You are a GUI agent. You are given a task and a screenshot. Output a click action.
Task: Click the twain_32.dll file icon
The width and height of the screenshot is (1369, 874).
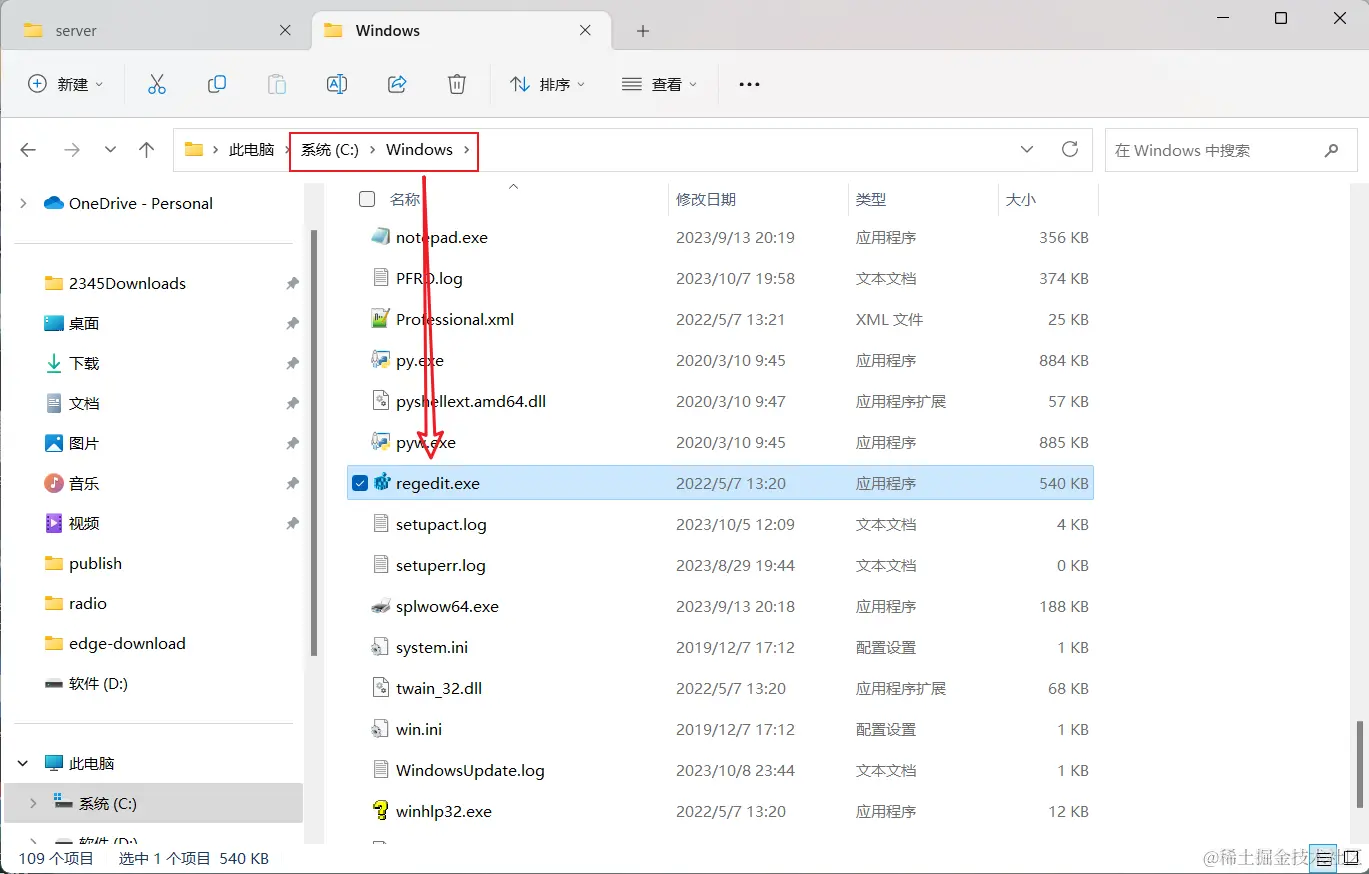[x=380, y=688]
